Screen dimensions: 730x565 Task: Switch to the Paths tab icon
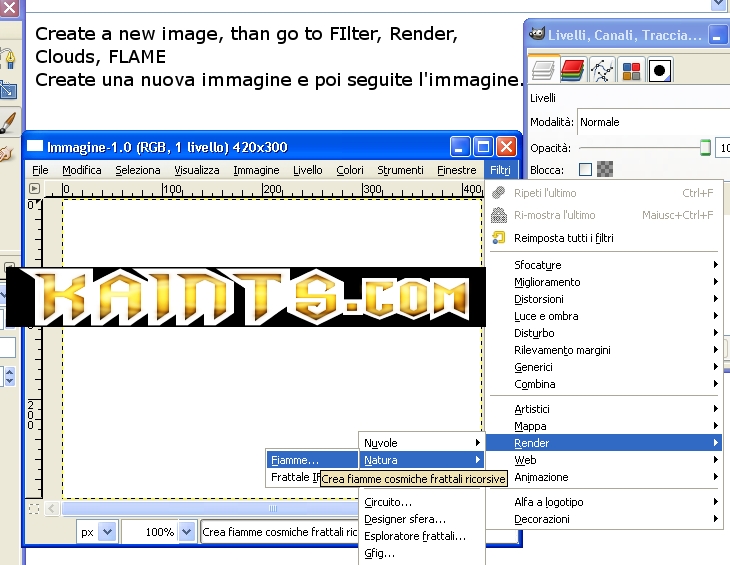[x=602, y=70]
